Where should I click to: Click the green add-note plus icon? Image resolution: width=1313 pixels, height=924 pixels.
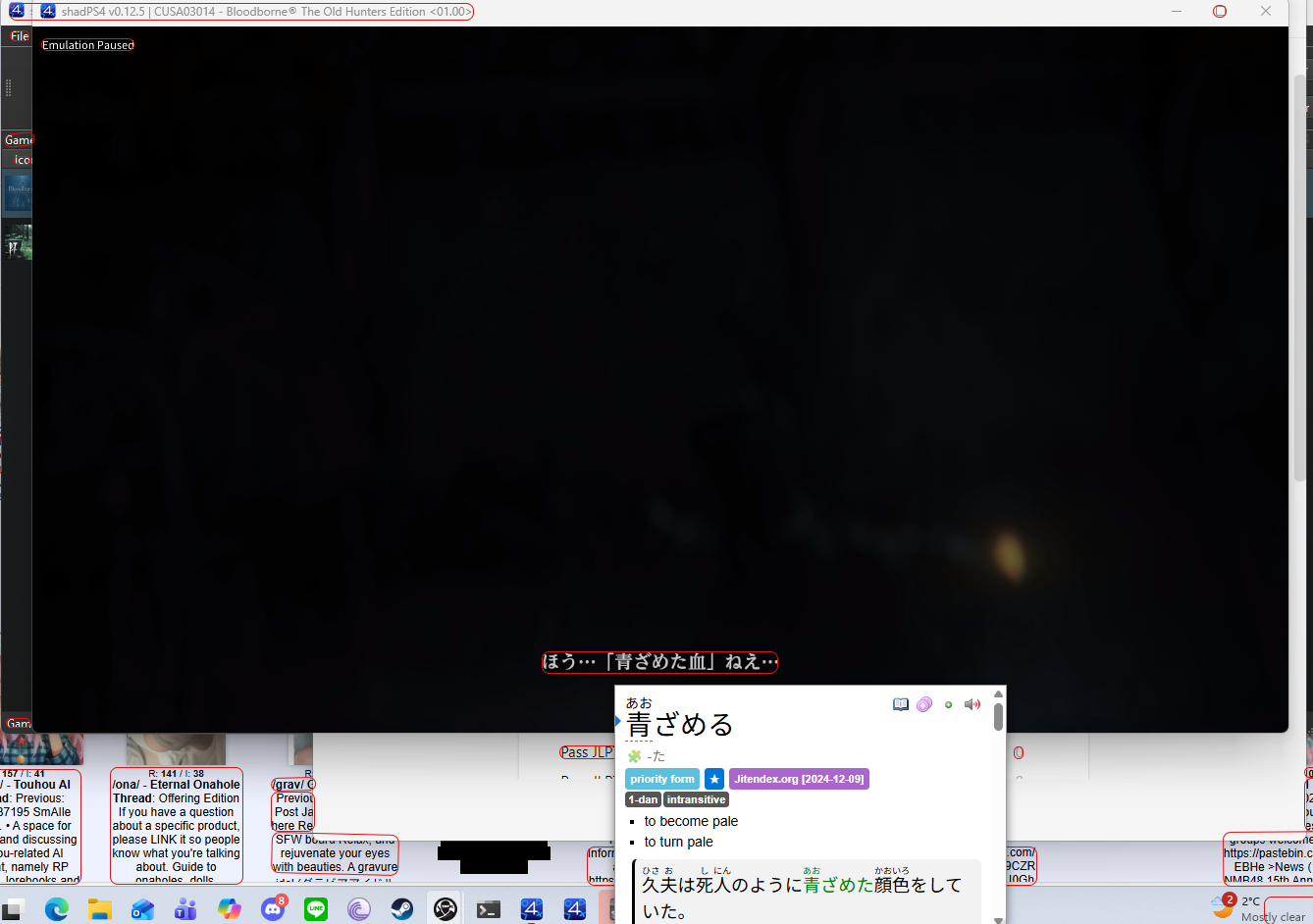pos(948,704)
